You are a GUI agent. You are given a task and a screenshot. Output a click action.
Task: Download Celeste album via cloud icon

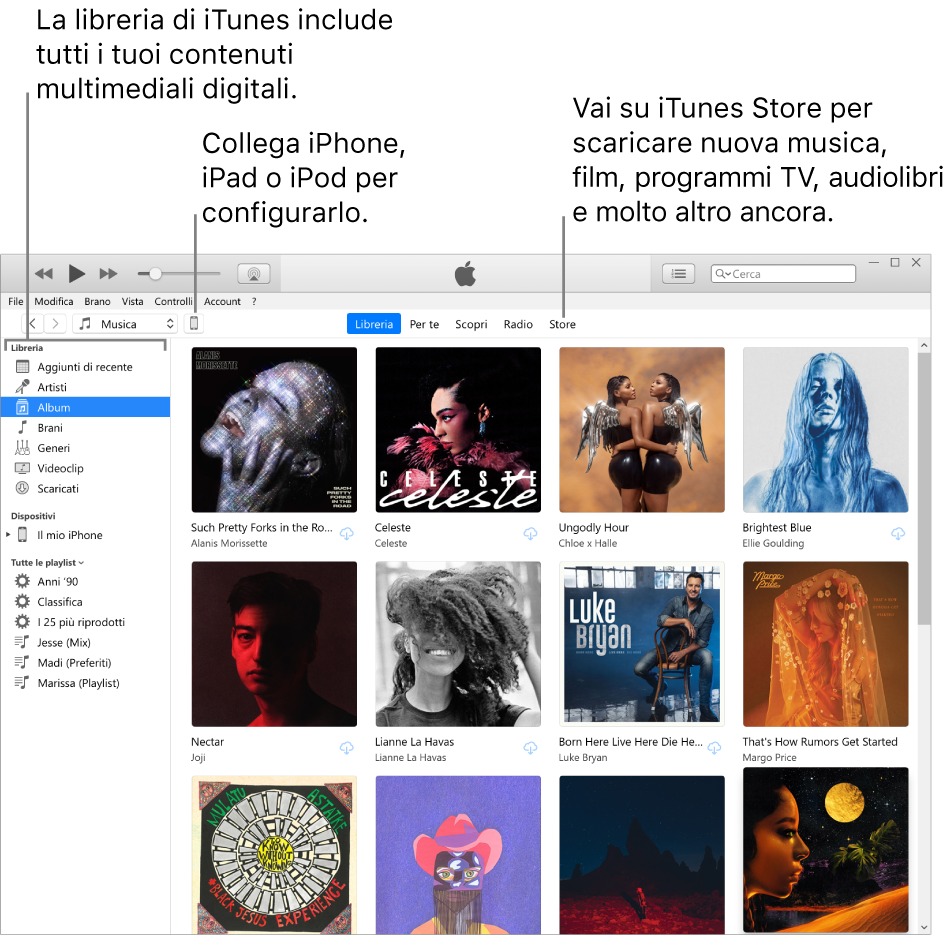530,534
